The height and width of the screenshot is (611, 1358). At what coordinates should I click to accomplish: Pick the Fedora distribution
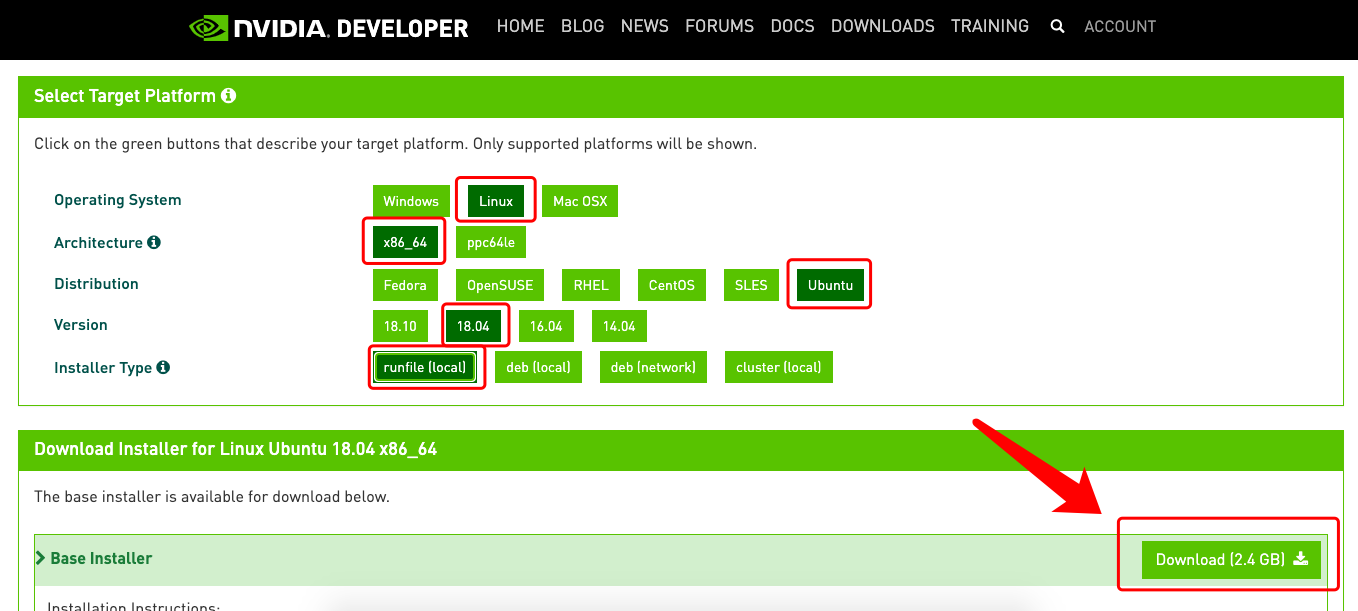coord(405,285)
